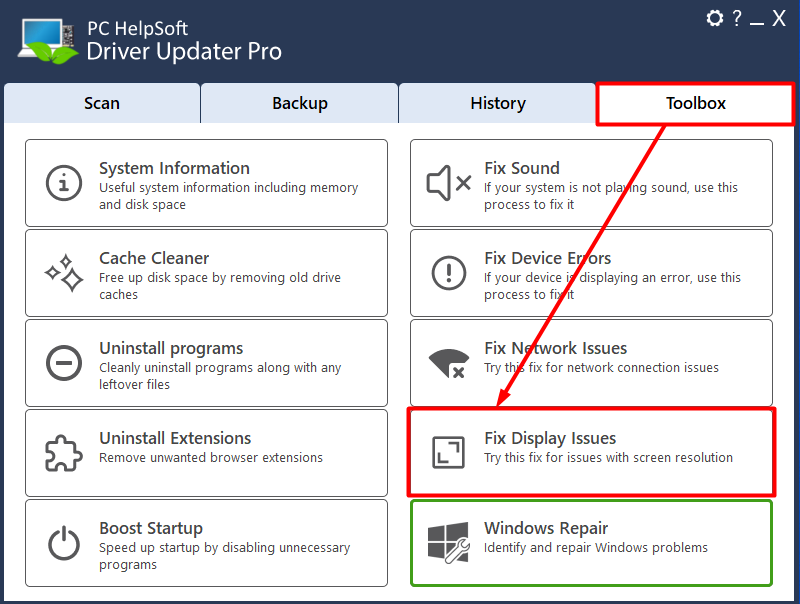This screenshot has width=800, height=604.
Task: Minimize the Driver Updater Pro window
Action: (757, 23)
